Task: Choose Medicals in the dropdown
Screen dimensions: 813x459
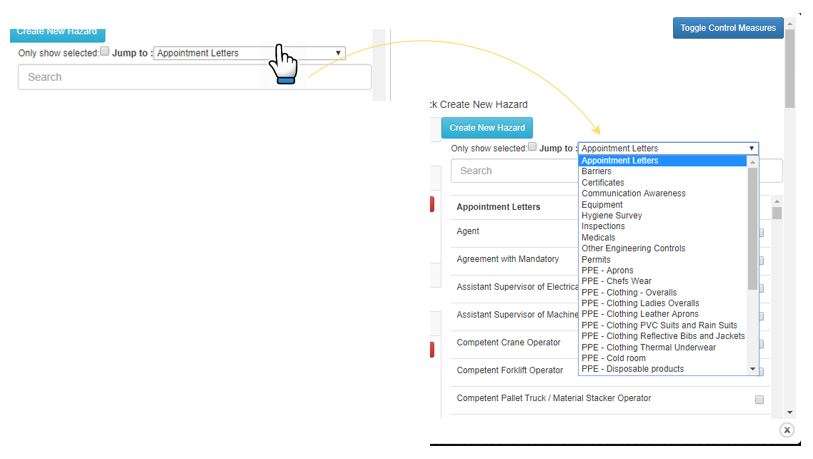Action: point(598,238)
